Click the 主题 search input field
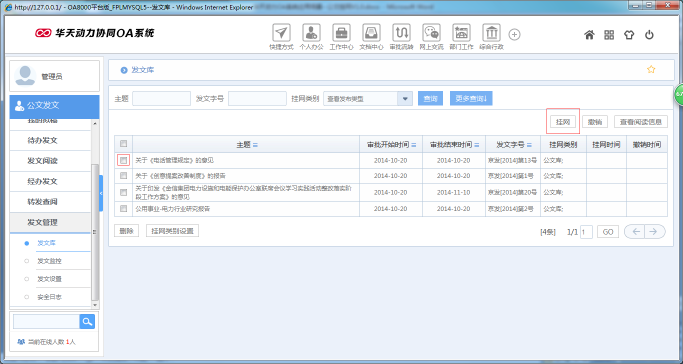The height and width of the screenshot is (364, 683). 161,99
